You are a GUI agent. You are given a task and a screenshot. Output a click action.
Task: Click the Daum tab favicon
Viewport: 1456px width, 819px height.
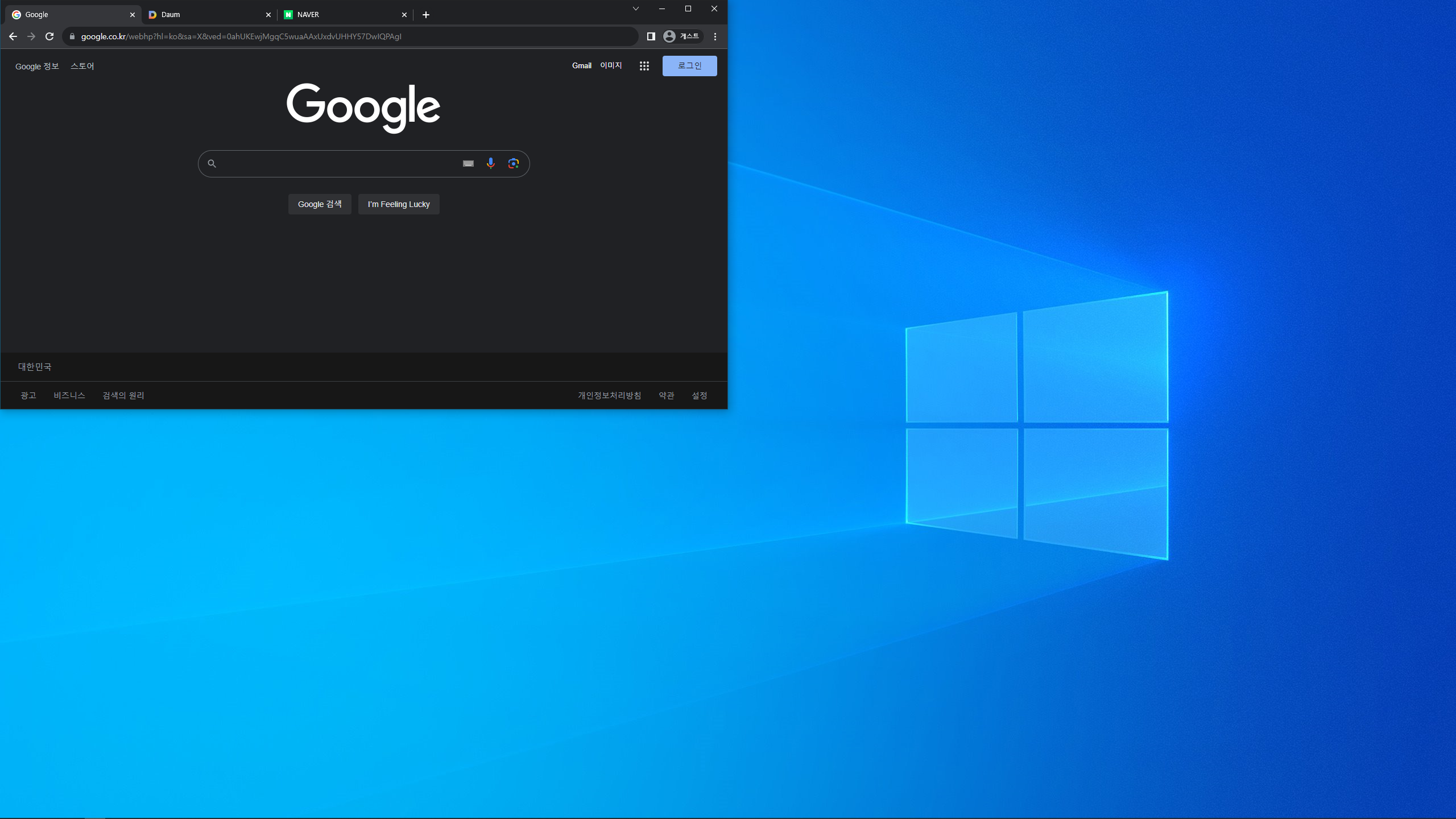(152, 15)
